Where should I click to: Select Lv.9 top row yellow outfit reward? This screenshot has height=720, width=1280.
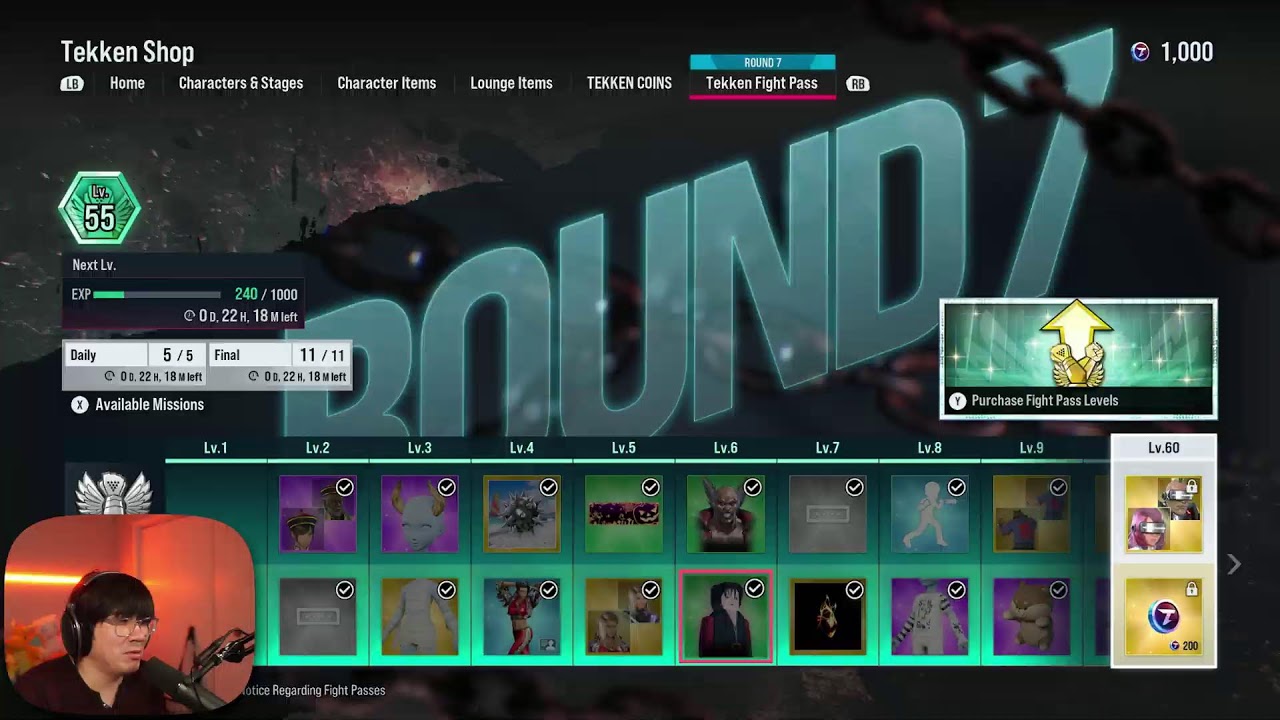pos(1032,514)
